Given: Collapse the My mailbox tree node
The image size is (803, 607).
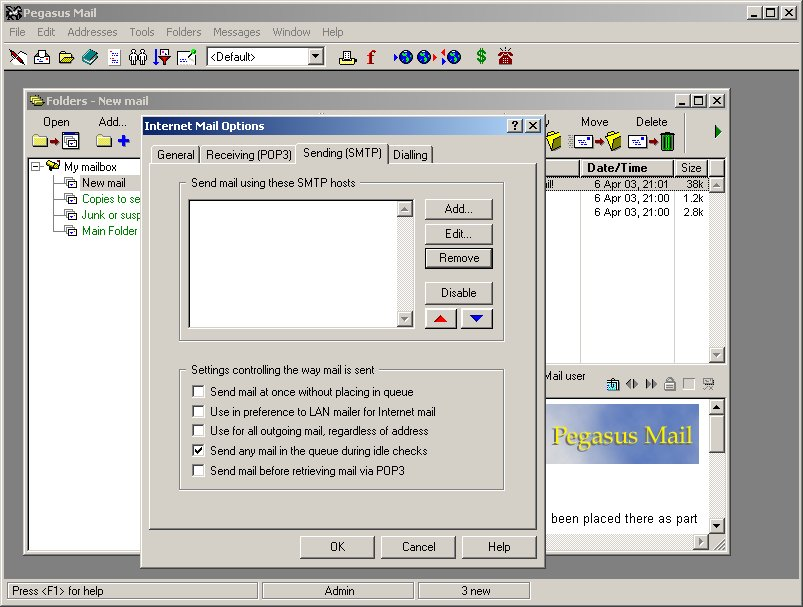Looking at the screenshot, I should tap(37, 167).
